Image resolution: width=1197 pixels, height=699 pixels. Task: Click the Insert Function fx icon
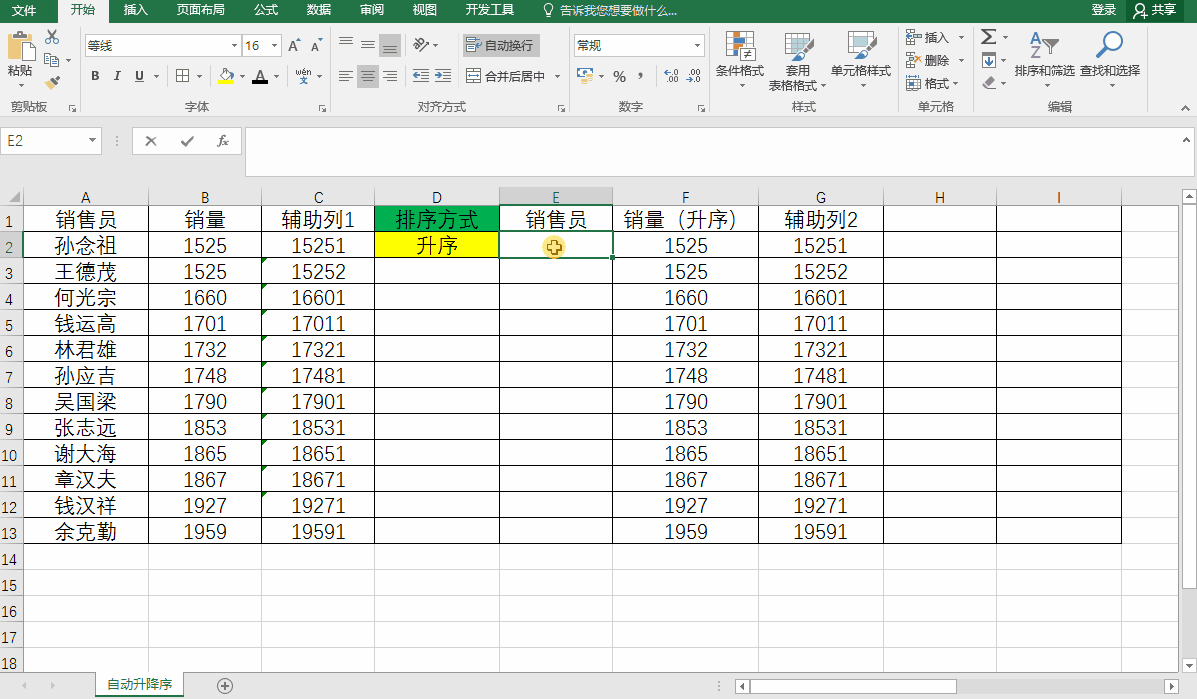click(223, 140)
